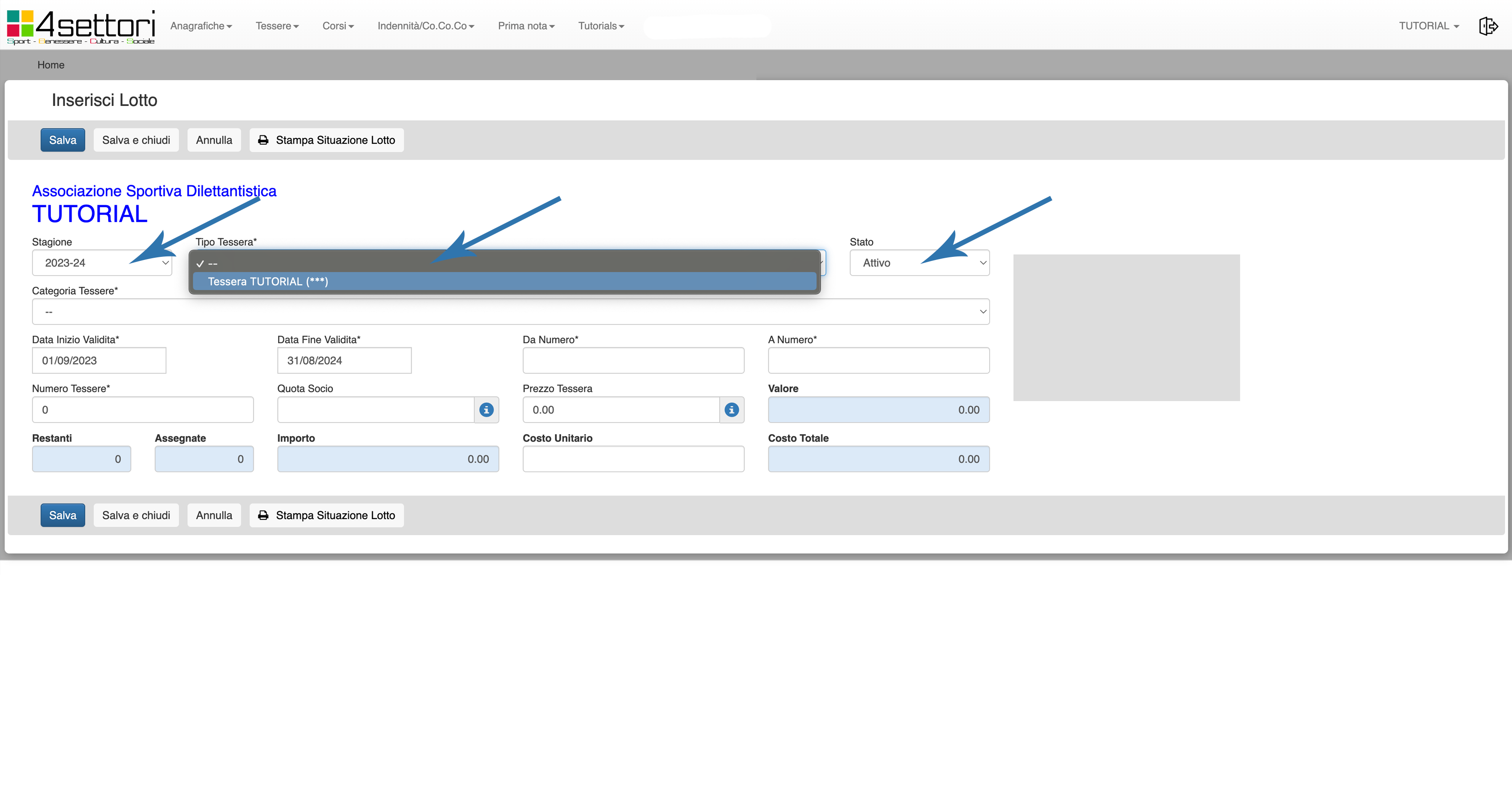
Task: Click the Da Numero input field
Action: pyautogui.click(x=633, y=361)
